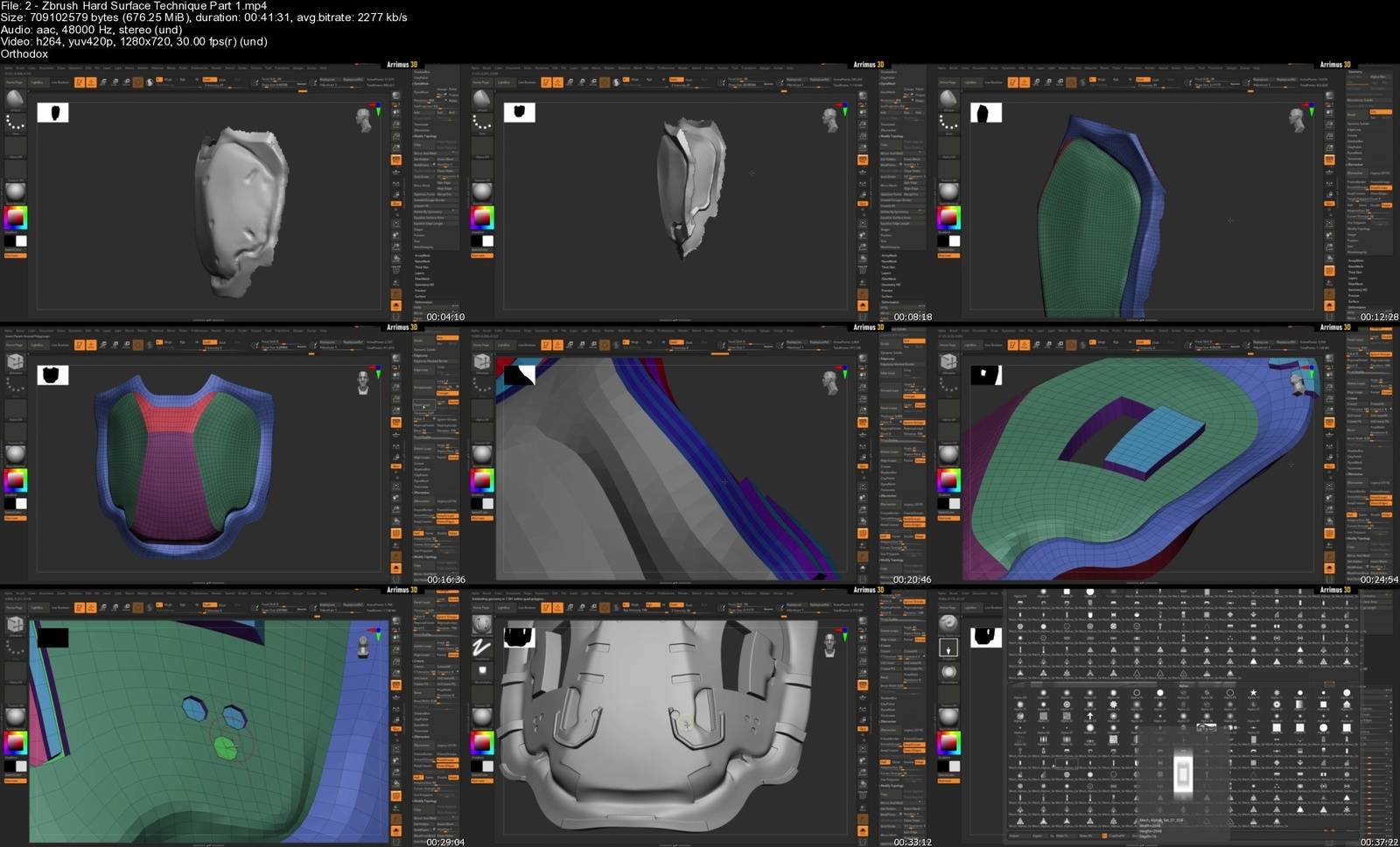Open the Stroke menu in the 00:24:54 frame
The image size is (1400, 847).
[x=1176, y=330]
